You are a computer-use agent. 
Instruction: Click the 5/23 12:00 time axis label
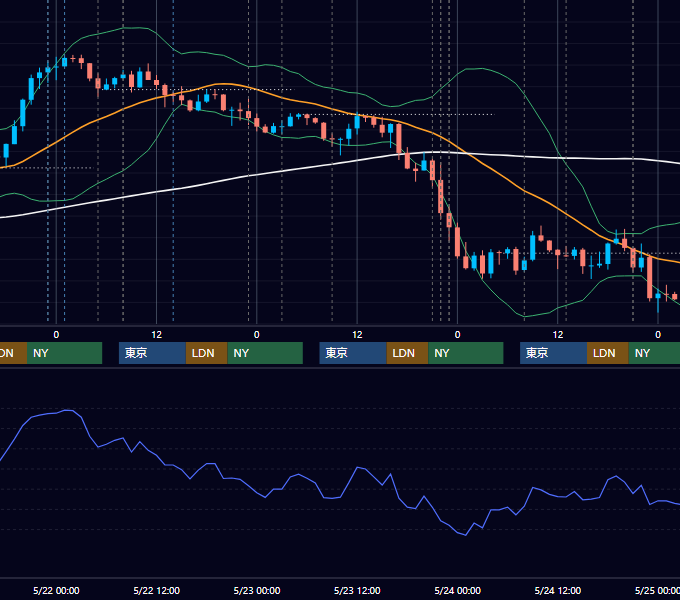coord(357,590)
